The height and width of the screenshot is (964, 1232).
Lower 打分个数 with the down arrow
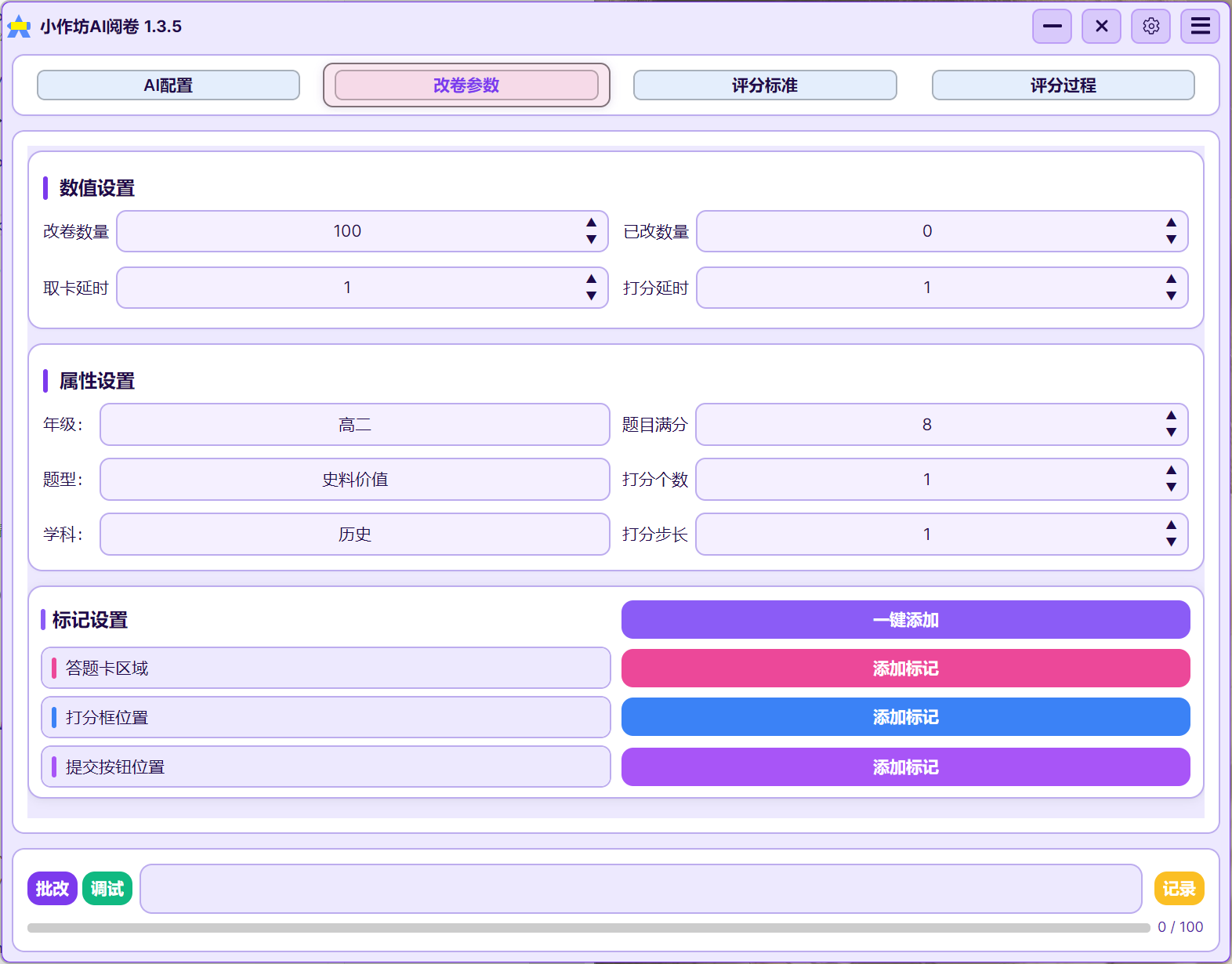pos(1171,487)
